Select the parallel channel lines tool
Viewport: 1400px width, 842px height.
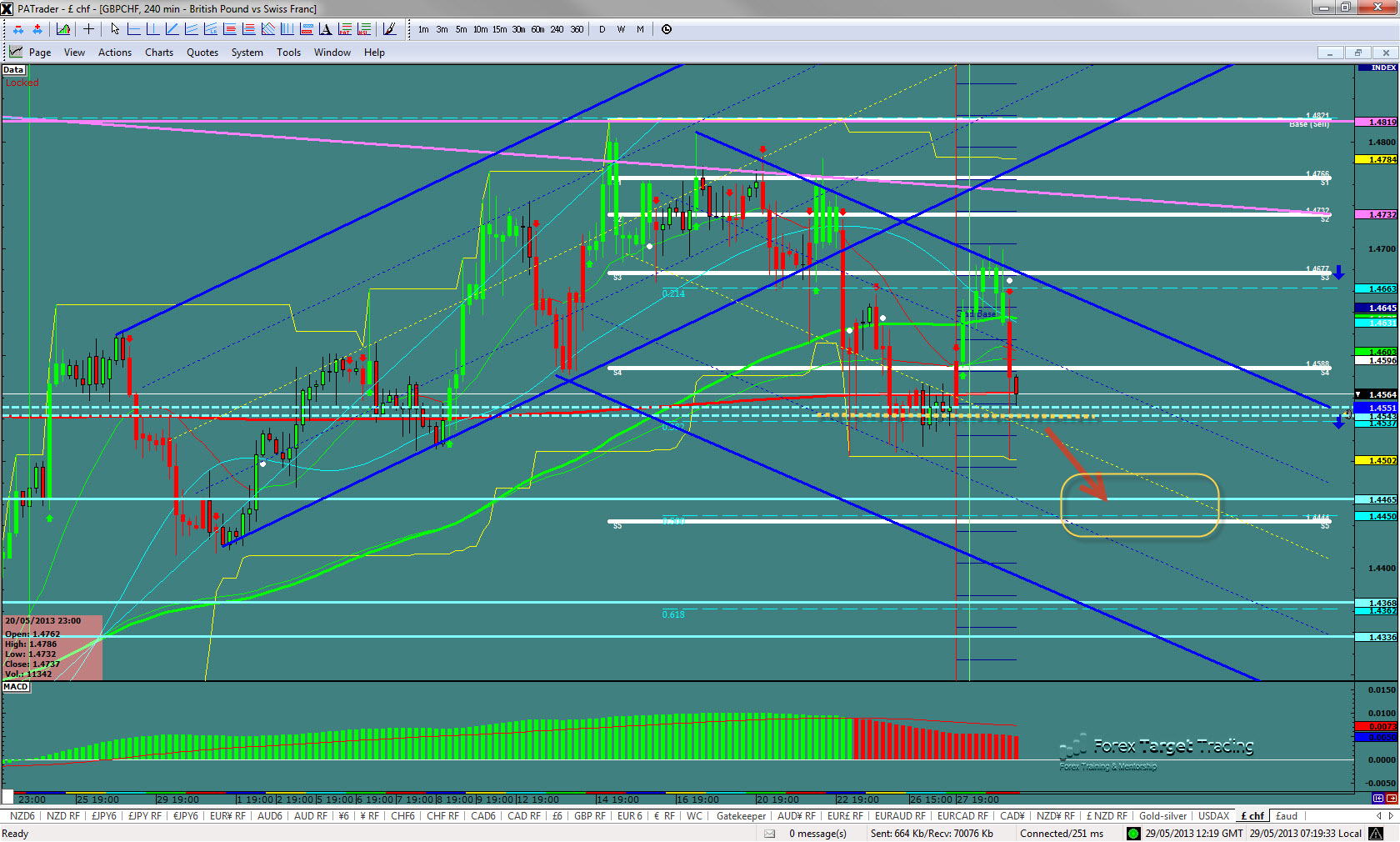(x=192, y=29)
